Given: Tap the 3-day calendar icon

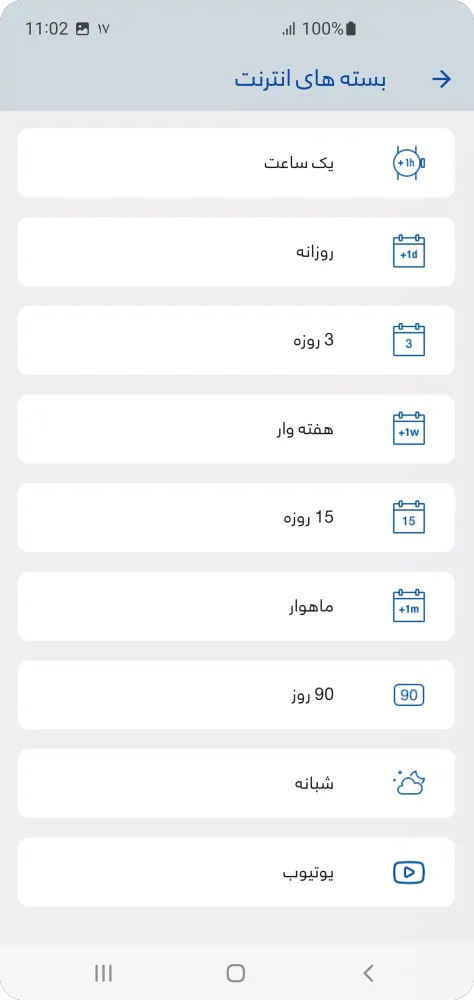Looking at the screenshot, I should (x=409, y=341).
